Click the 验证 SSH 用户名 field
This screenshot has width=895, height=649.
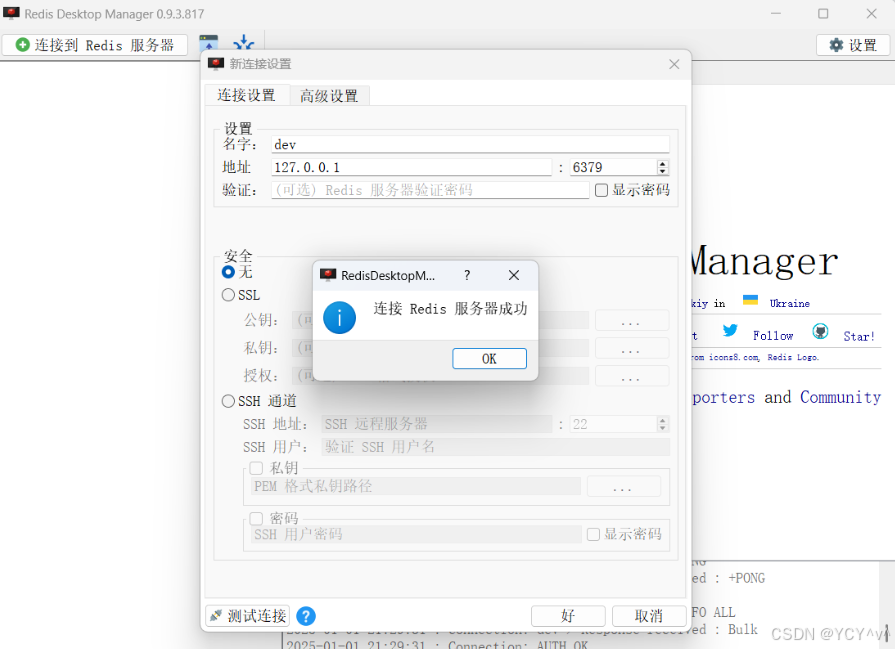pos(495,447)
